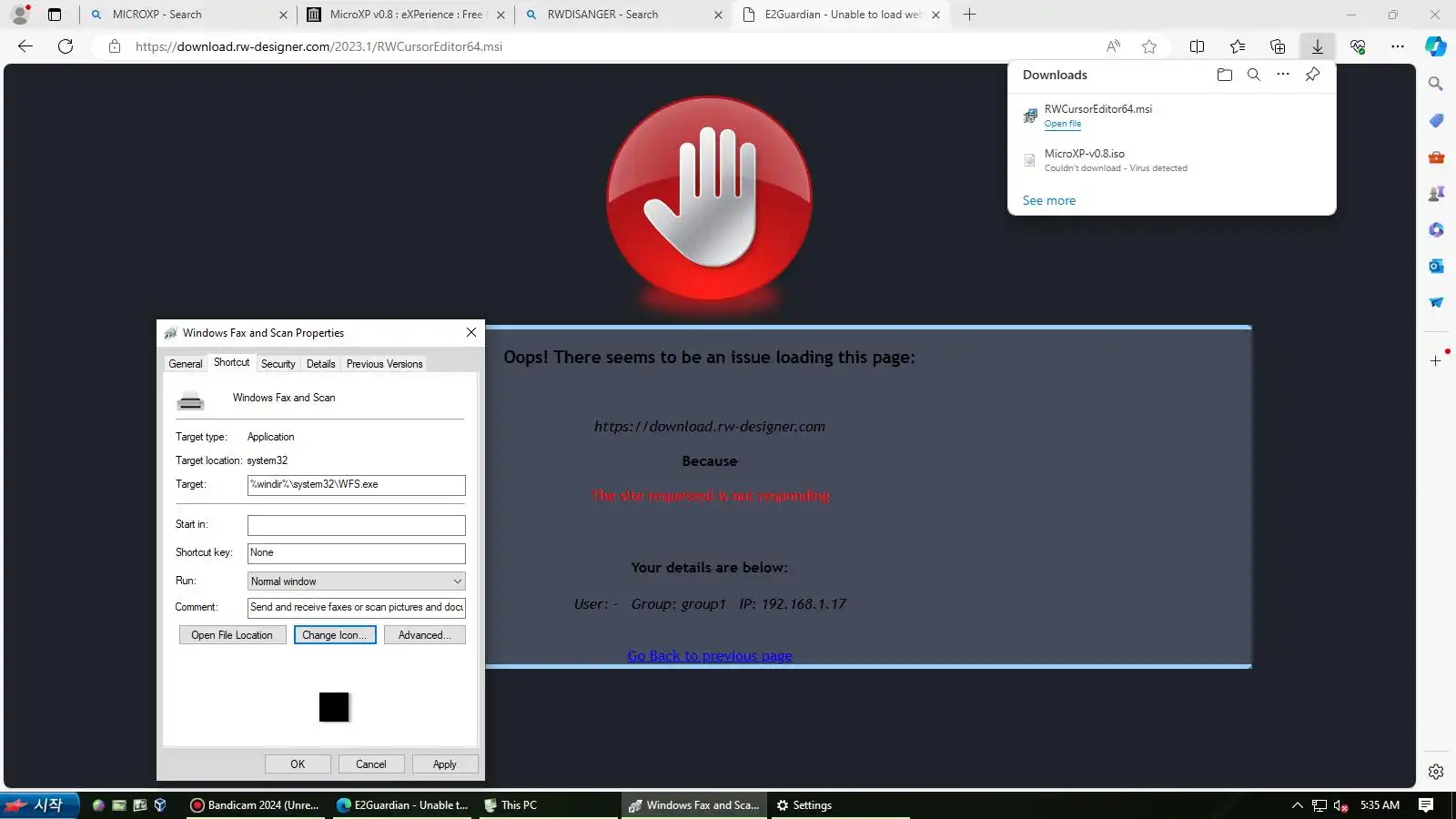The height and width of the screenshot is (819, 1456).
Task: Expand the Run dropdown showing Normal window
Action: point(357,581)
